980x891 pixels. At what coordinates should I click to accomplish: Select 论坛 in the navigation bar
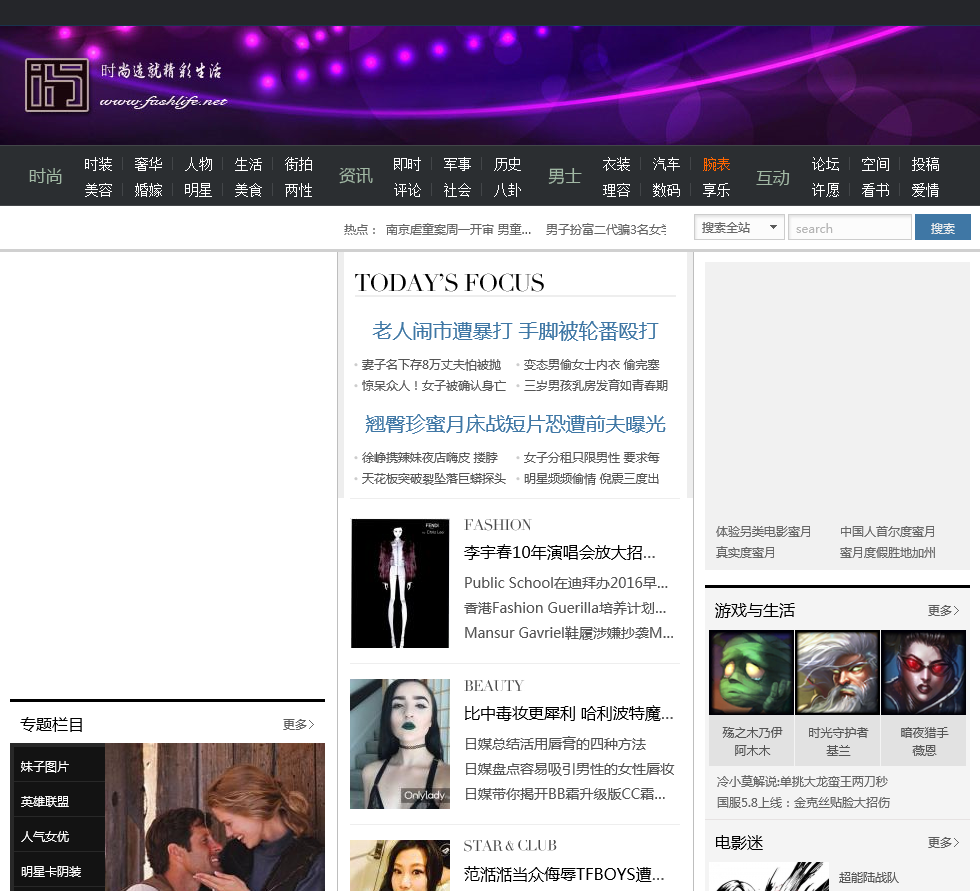825,164
